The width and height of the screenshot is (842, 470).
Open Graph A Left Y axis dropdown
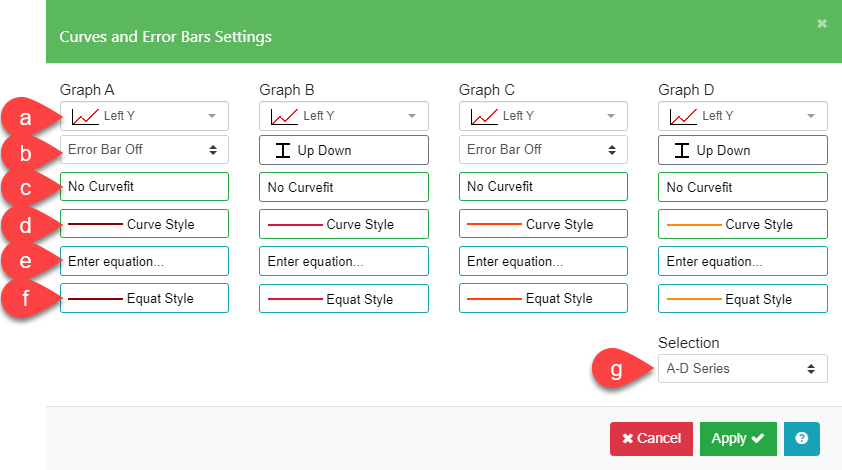pyautogui.click(x=144, y=116)
